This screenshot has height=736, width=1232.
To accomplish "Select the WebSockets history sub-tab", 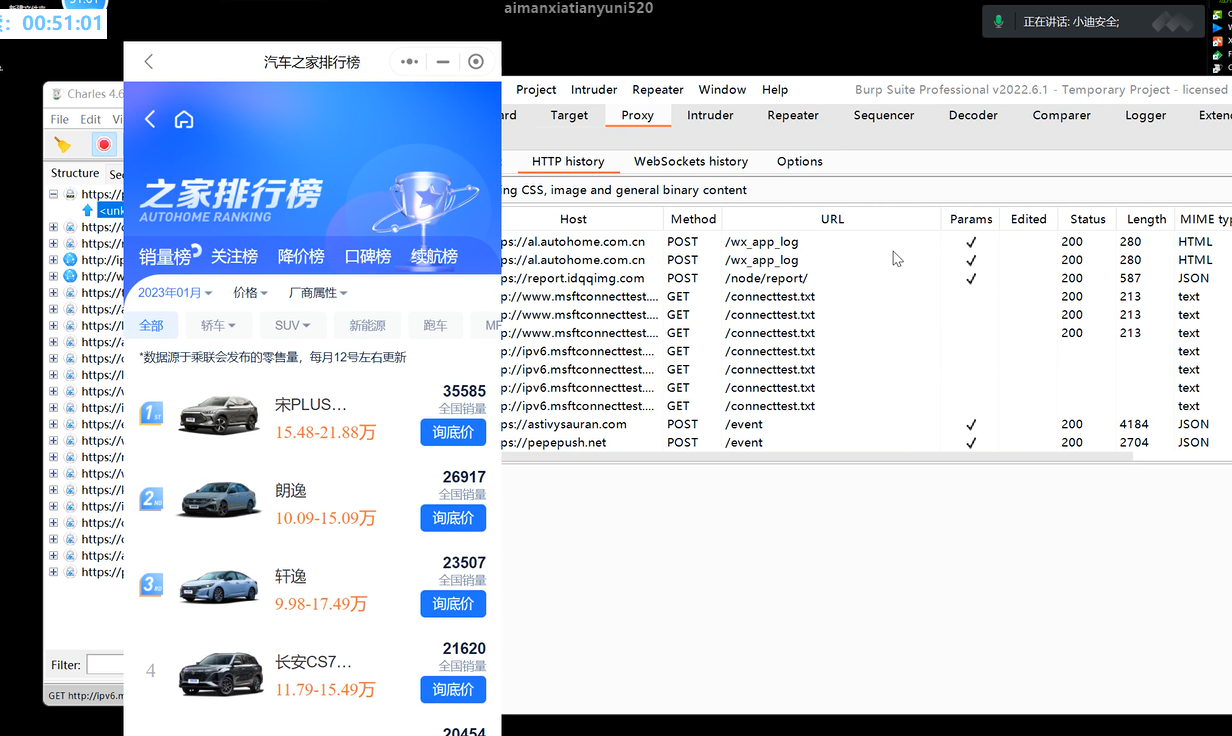I will (x=691, y=161).
